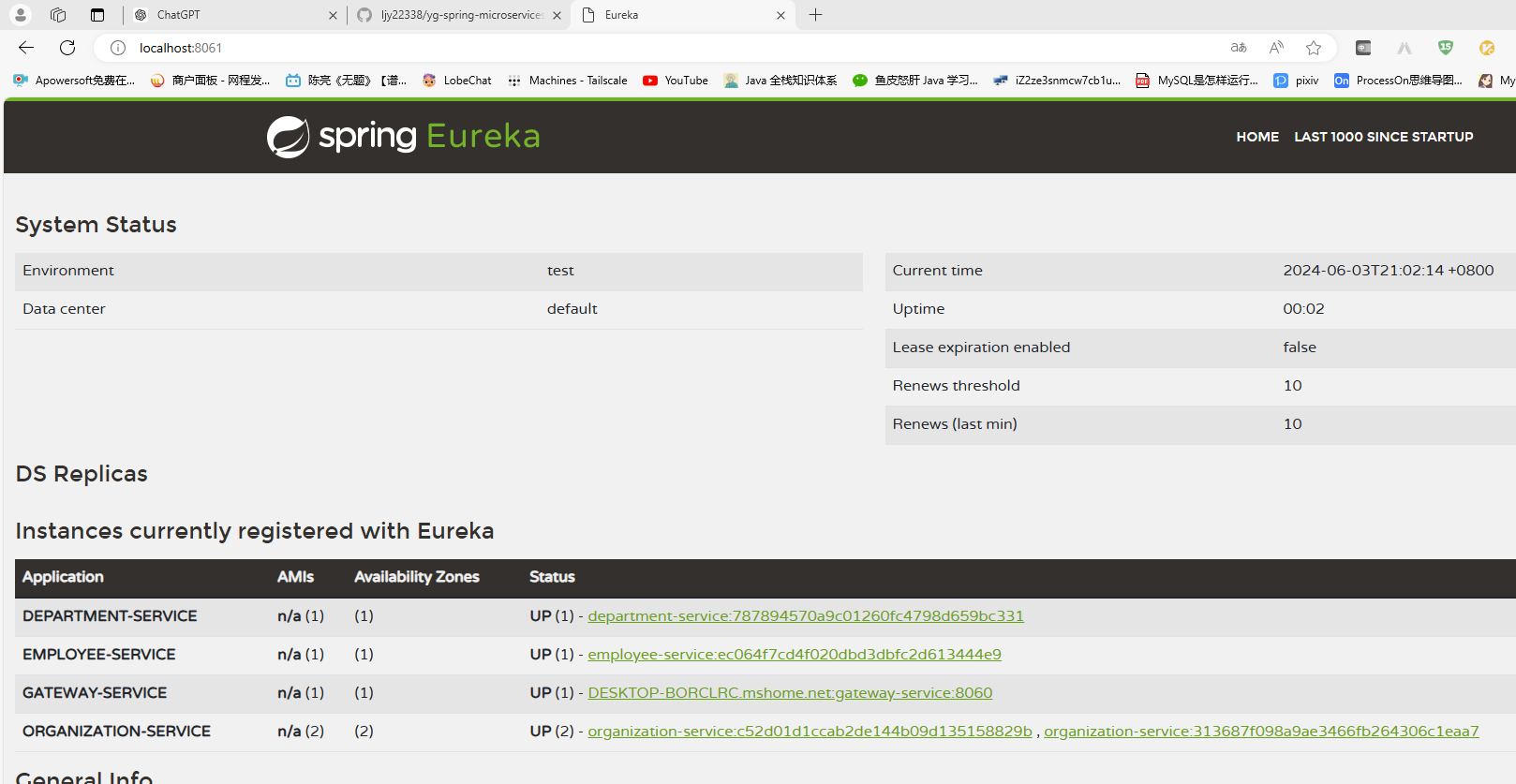
Task: Open the ProcessOn思维导图 bookmark
Action: coord(1398,81)
